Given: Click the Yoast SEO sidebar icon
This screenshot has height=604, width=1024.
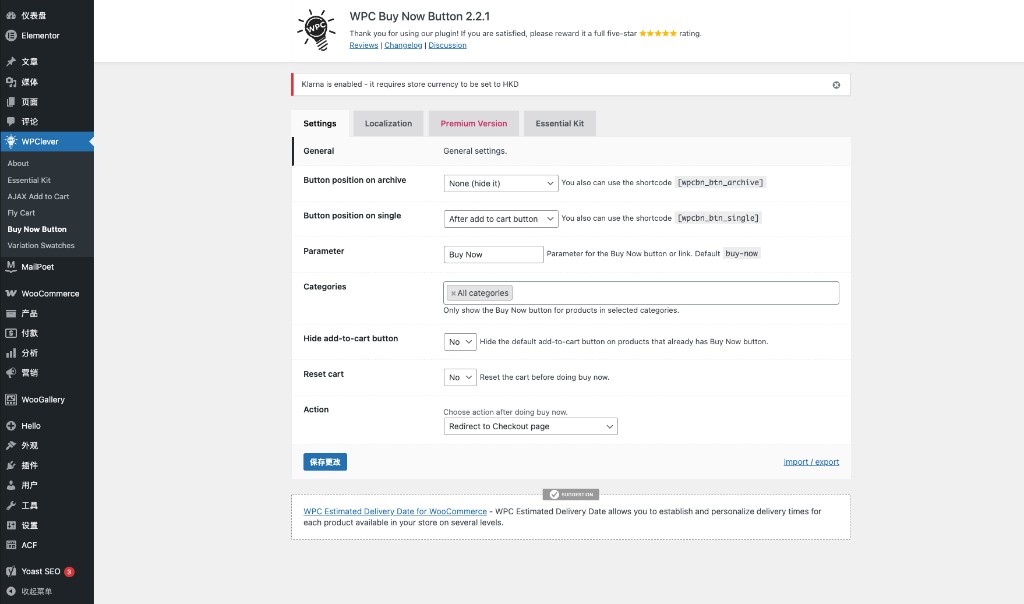Looking at the screenshot, I should (11, 572).
